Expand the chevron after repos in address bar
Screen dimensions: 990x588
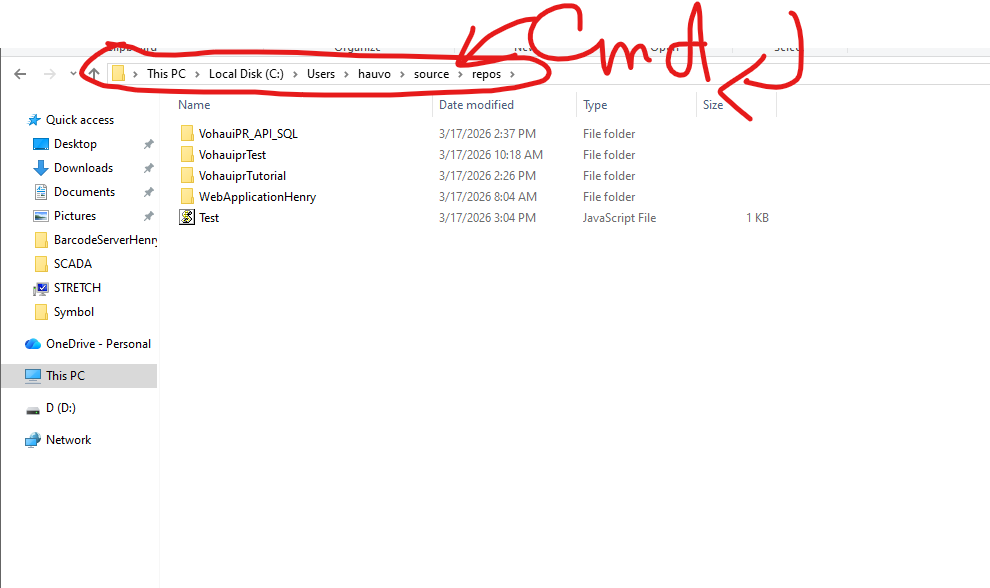pyautogui.click(x=512, y=75)
